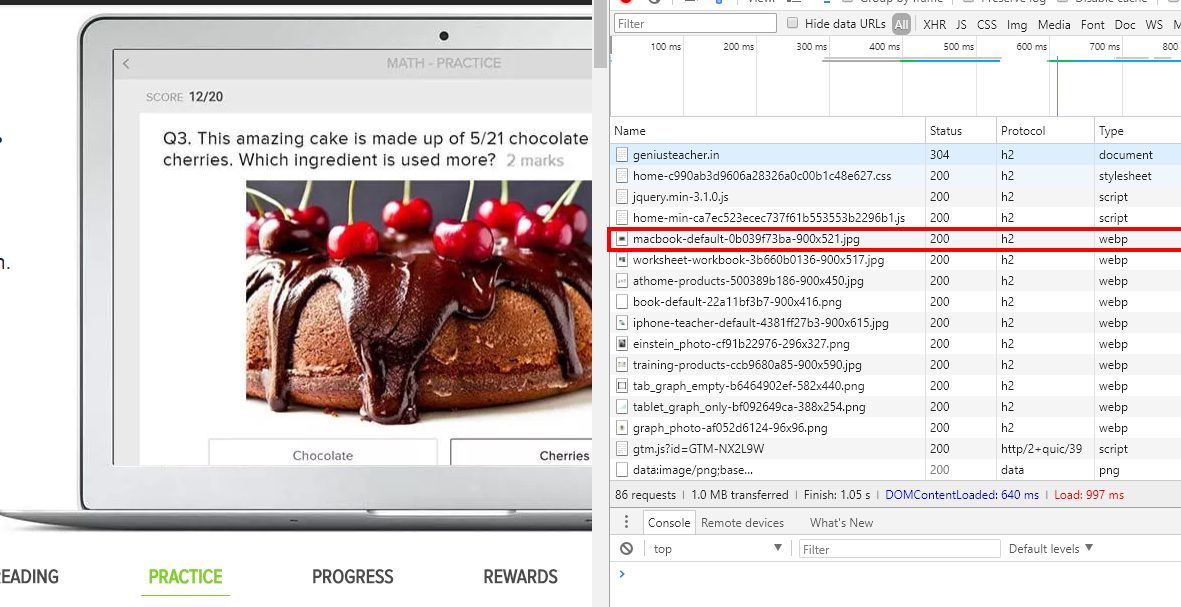The image size is (1181, 607).
Task: Click the DOMContentLoaded: 640 ms text
Action: 962,496
